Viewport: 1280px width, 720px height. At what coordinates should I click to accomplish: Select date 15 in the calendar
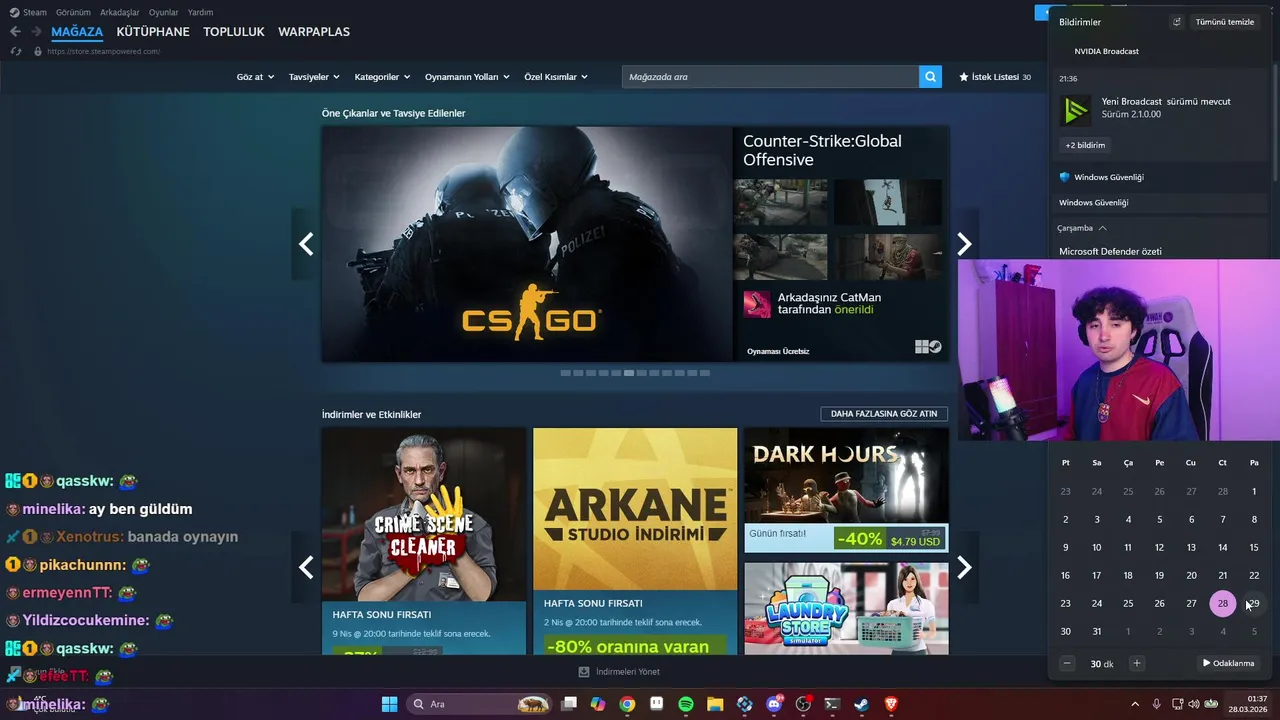pyautogui.click(x=1254, y=547)
